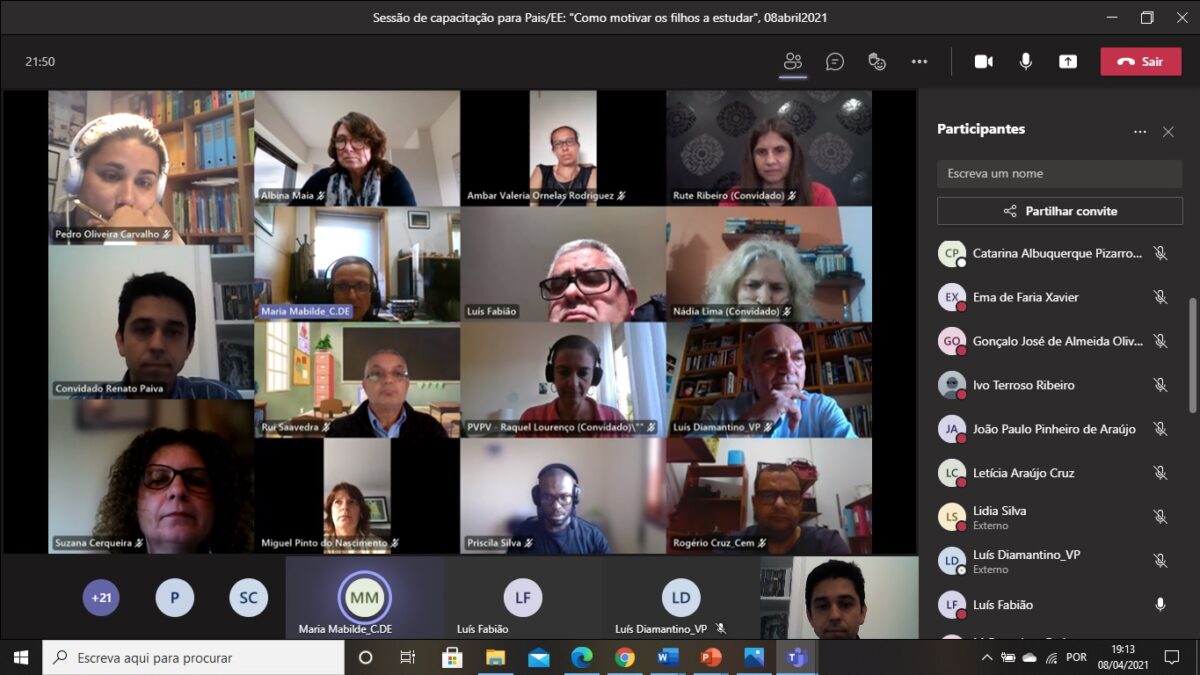
Task: Open the meeting chat conversation
Action: (x=835, y=61)
